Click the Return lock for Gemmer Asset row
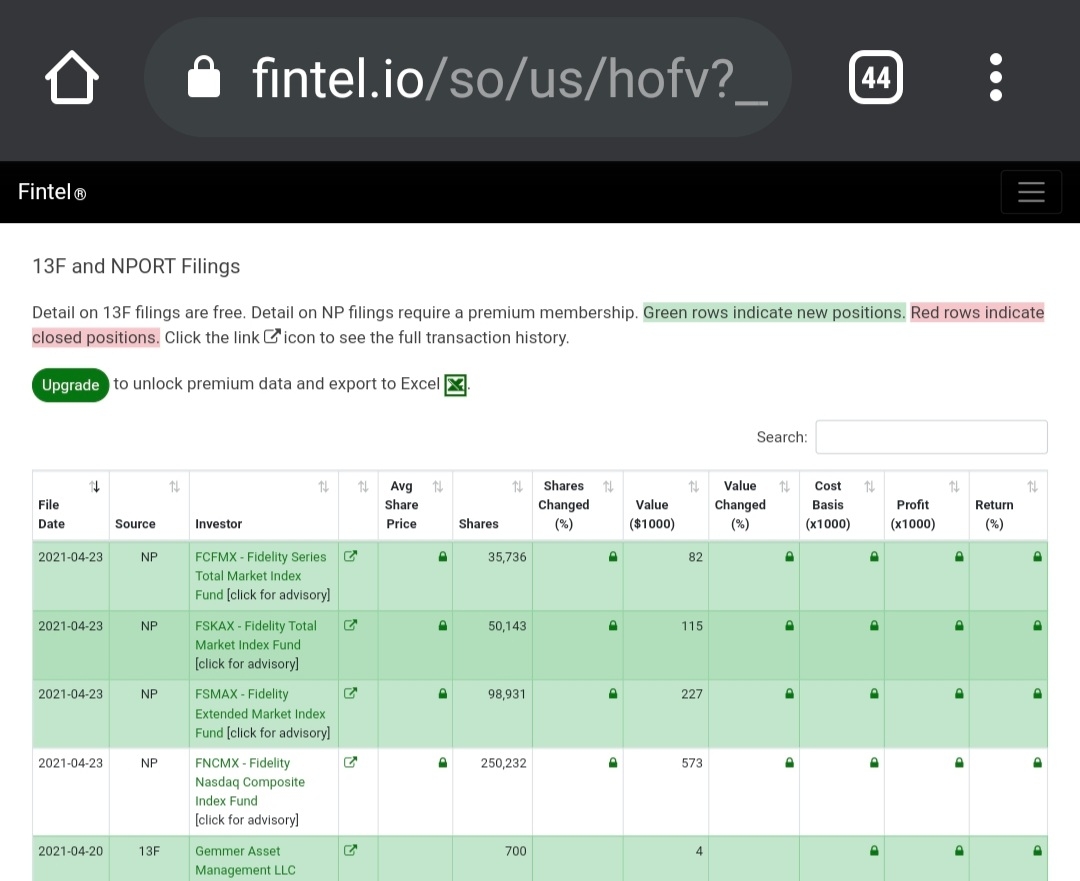1080x881 pixels. pos(1037,851)
